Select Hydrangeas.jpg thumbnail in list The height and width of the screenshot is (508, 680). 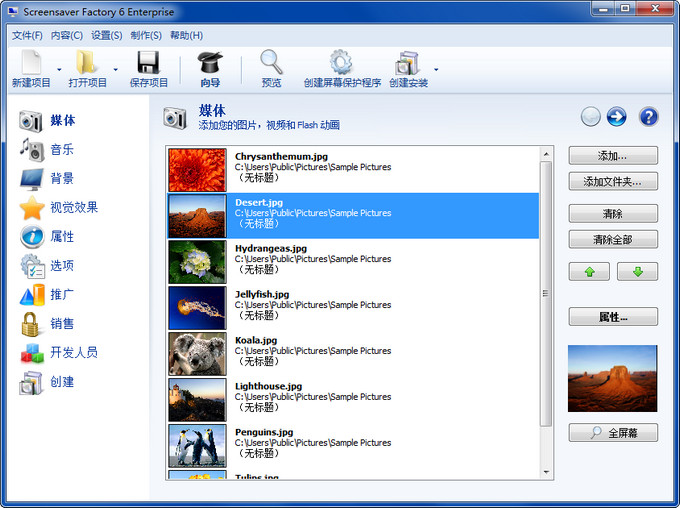(197, 262)
